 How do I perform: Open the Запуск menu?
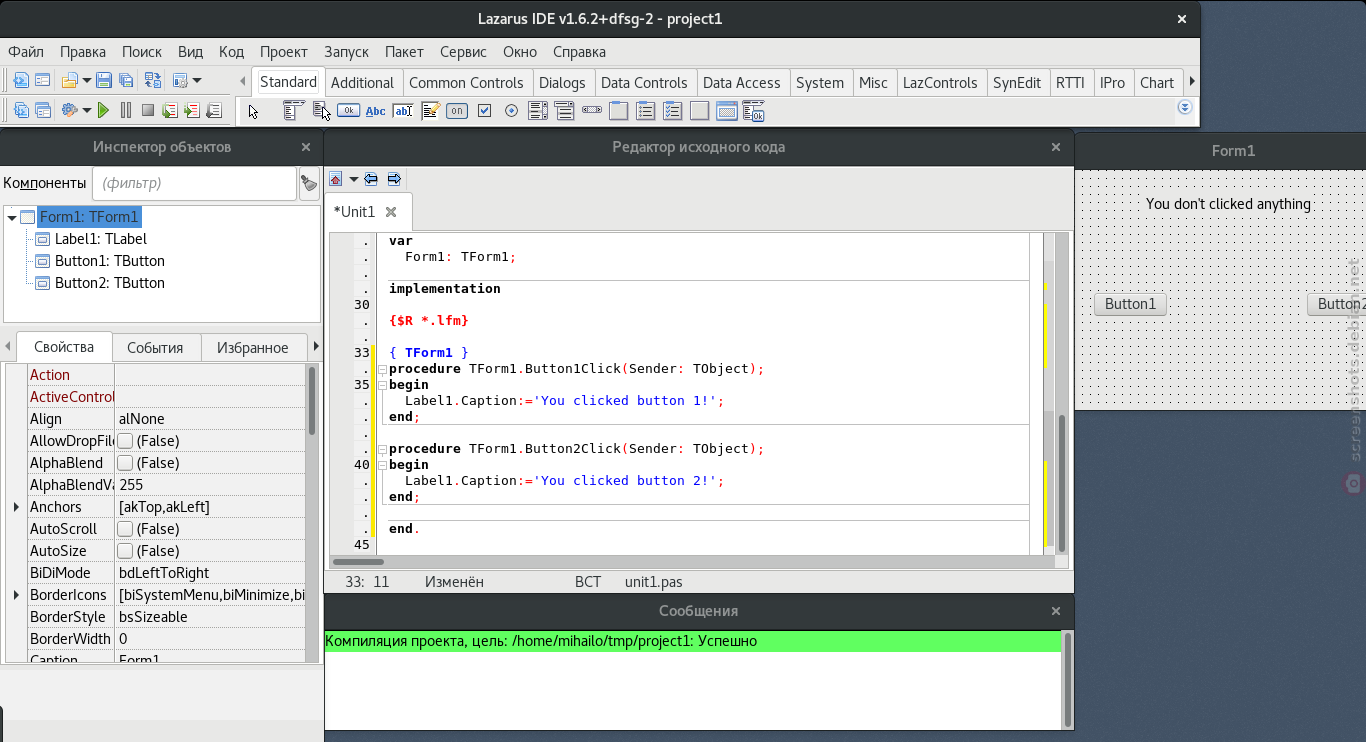(346, 52)
